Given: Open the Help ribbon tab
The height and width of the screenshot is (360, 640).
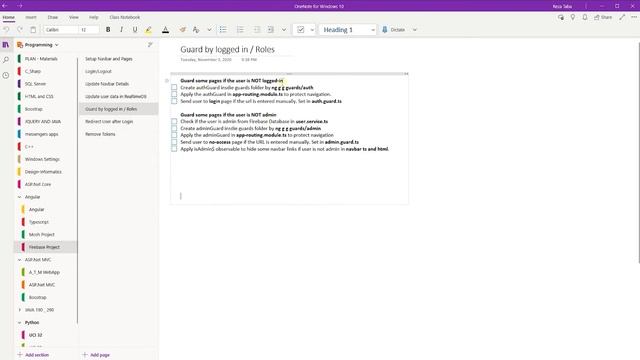Looking at the screenshot, I should click(x=93, y=17).
